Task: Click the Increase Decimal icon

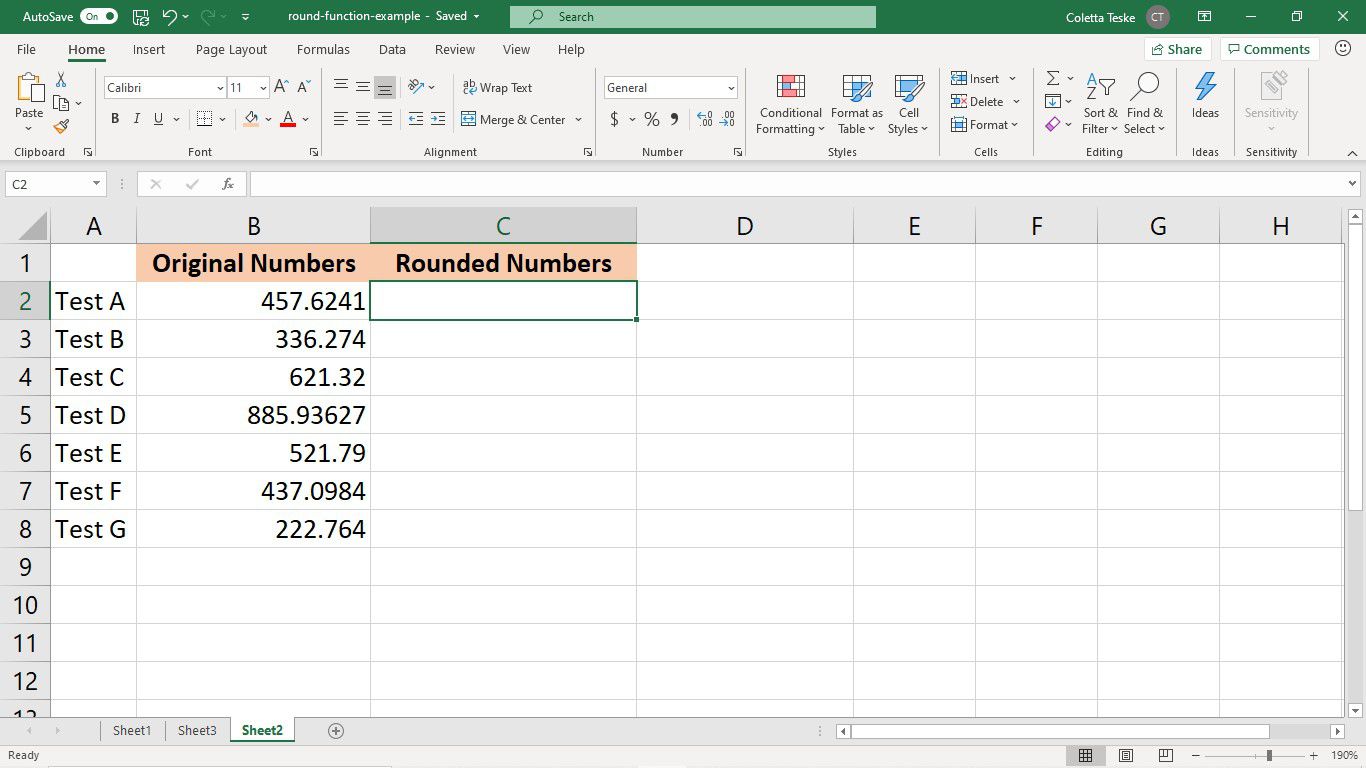Action: [704, 119]
